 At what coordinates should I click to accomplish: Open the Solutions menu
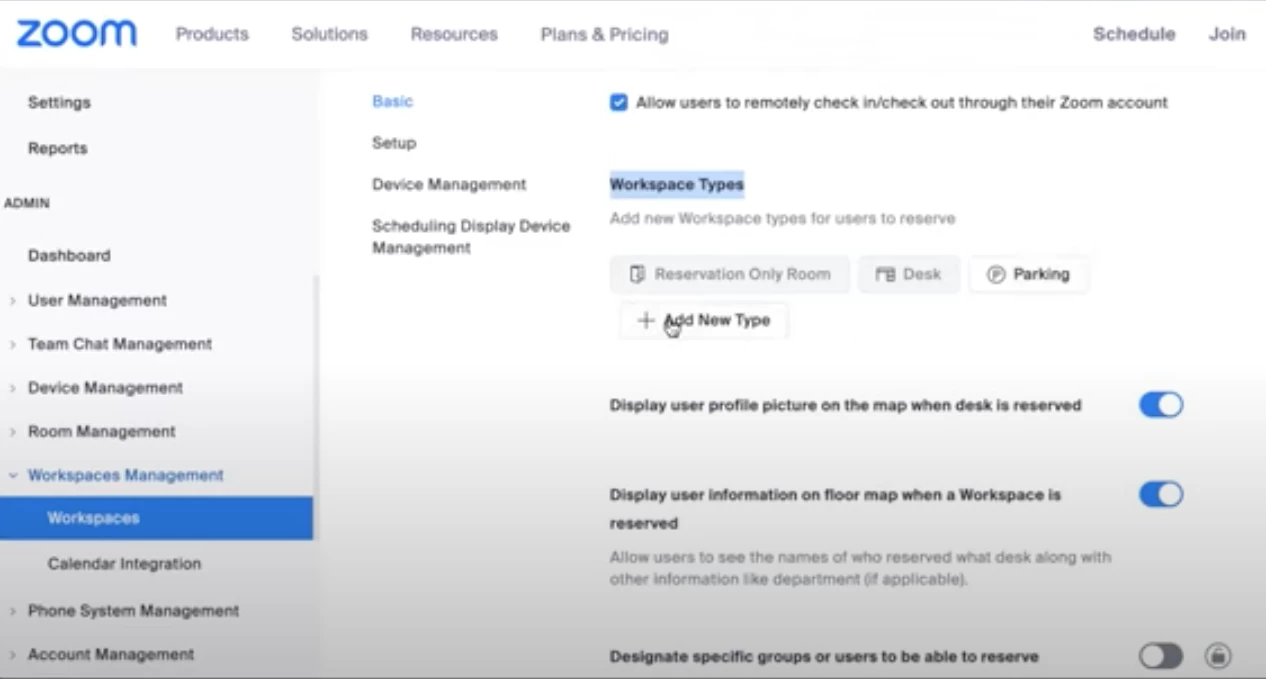click(329, 34)
